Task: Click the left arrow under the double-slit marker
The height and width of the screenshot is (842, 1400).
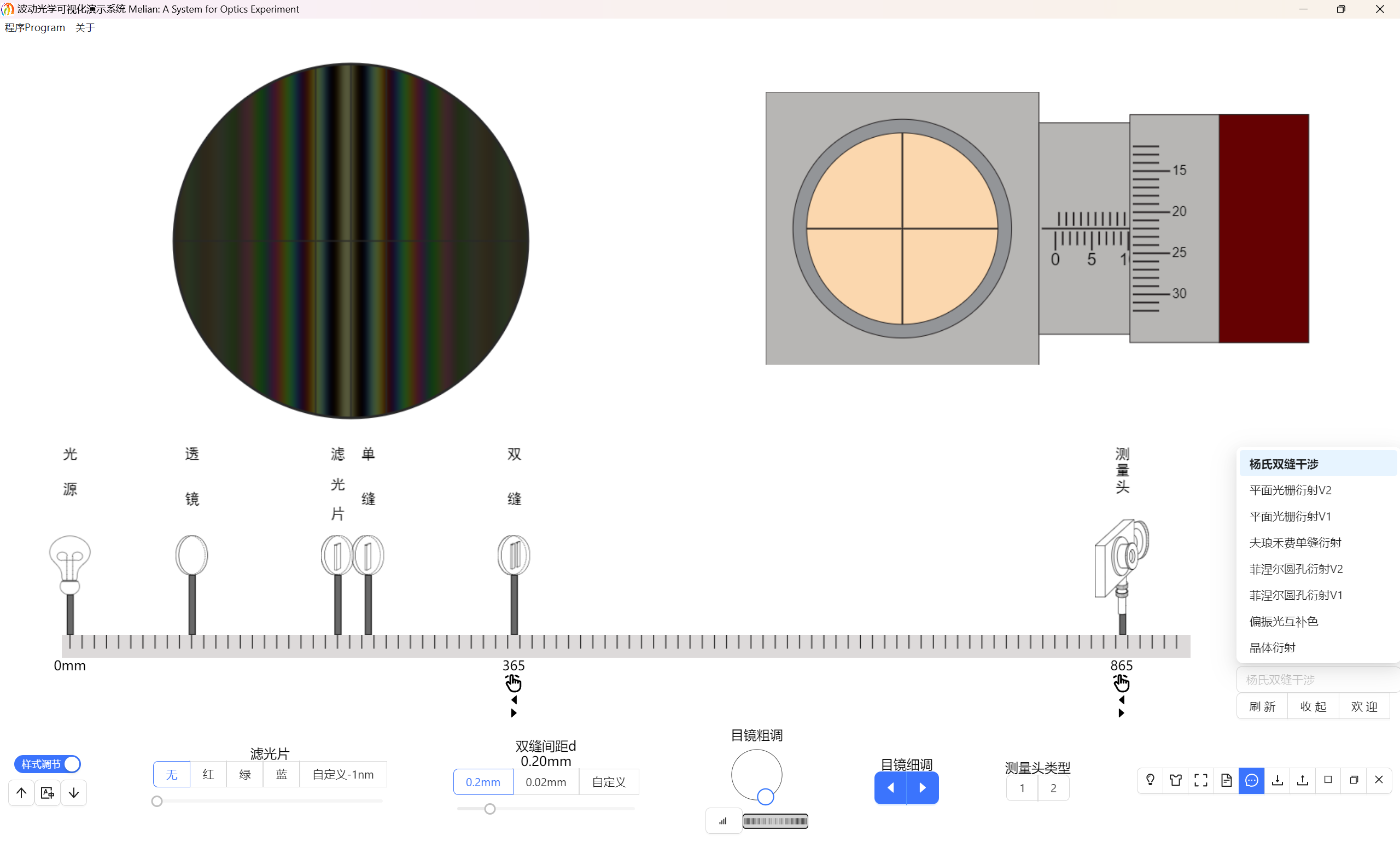Action: pyautogui.click(x=514, y=700)
